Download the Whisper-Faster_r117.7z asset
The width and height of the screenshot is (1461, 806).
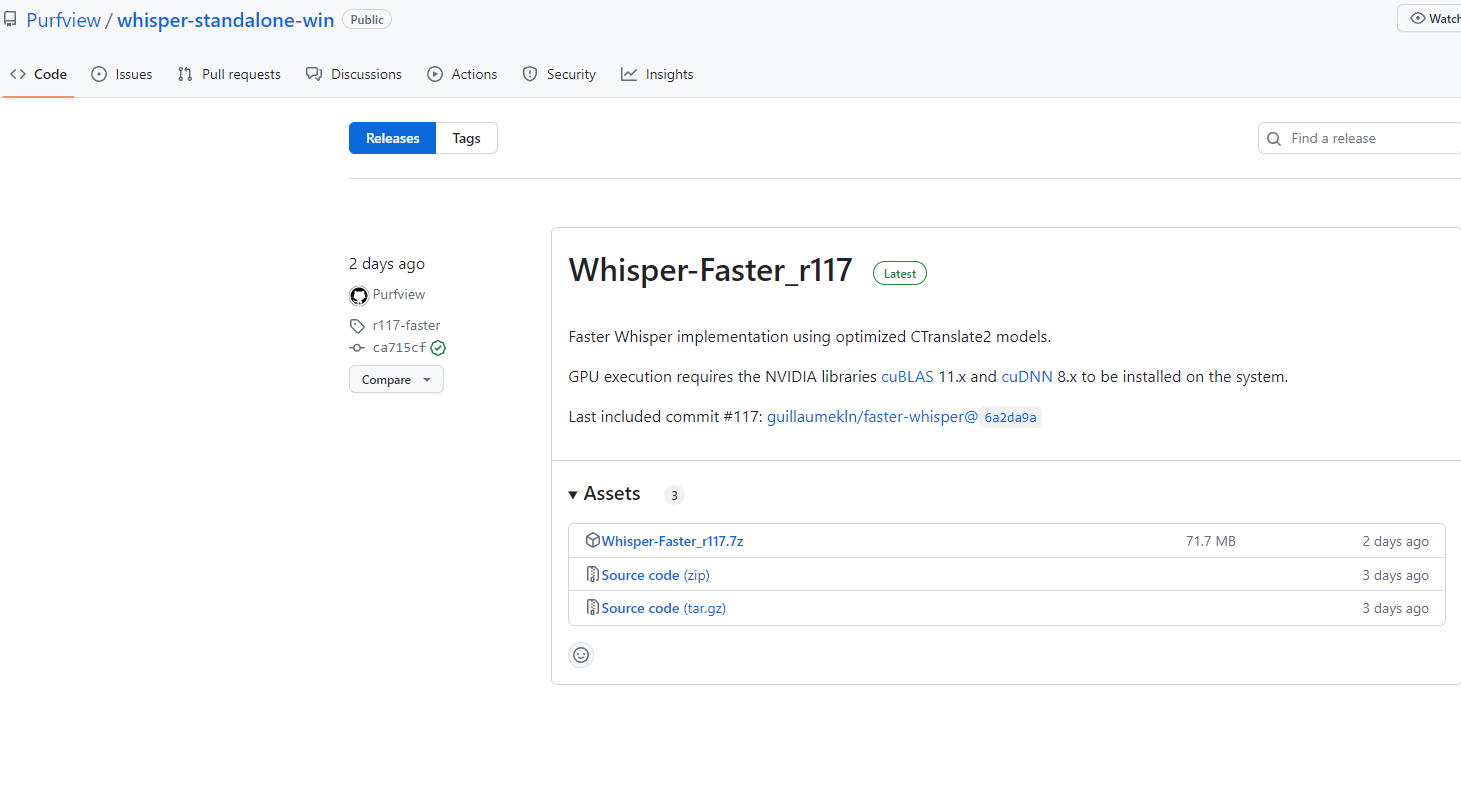tap(672, 540)
